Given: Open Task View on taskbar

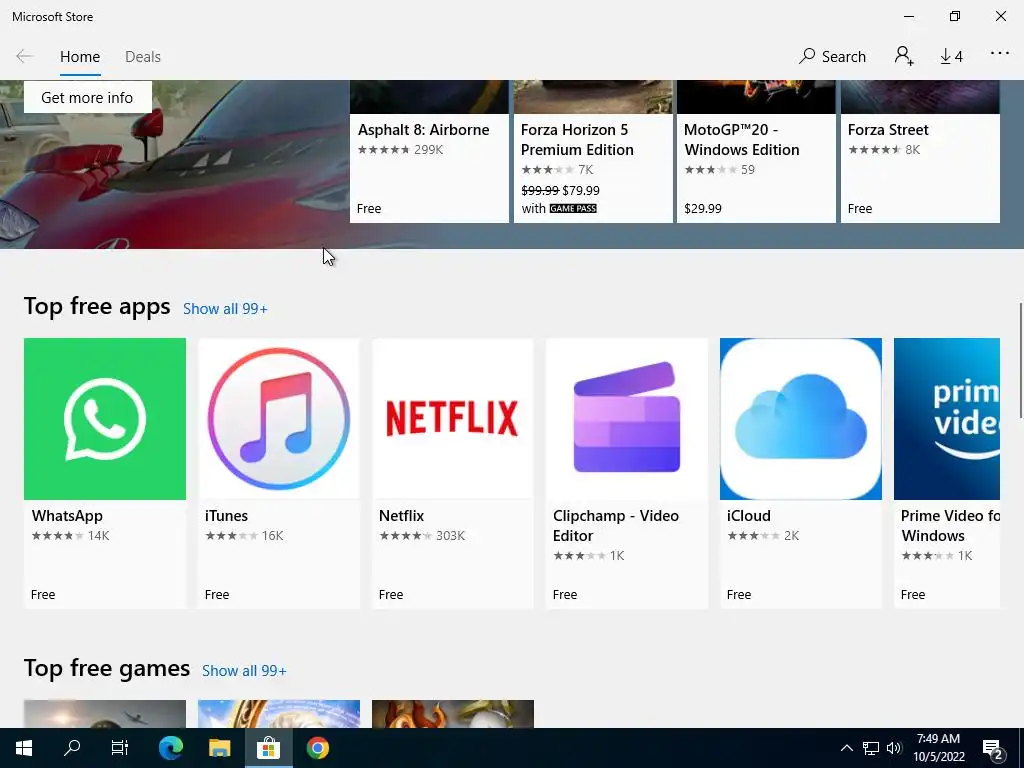Looking at the screenshot, I should [120, 748].
